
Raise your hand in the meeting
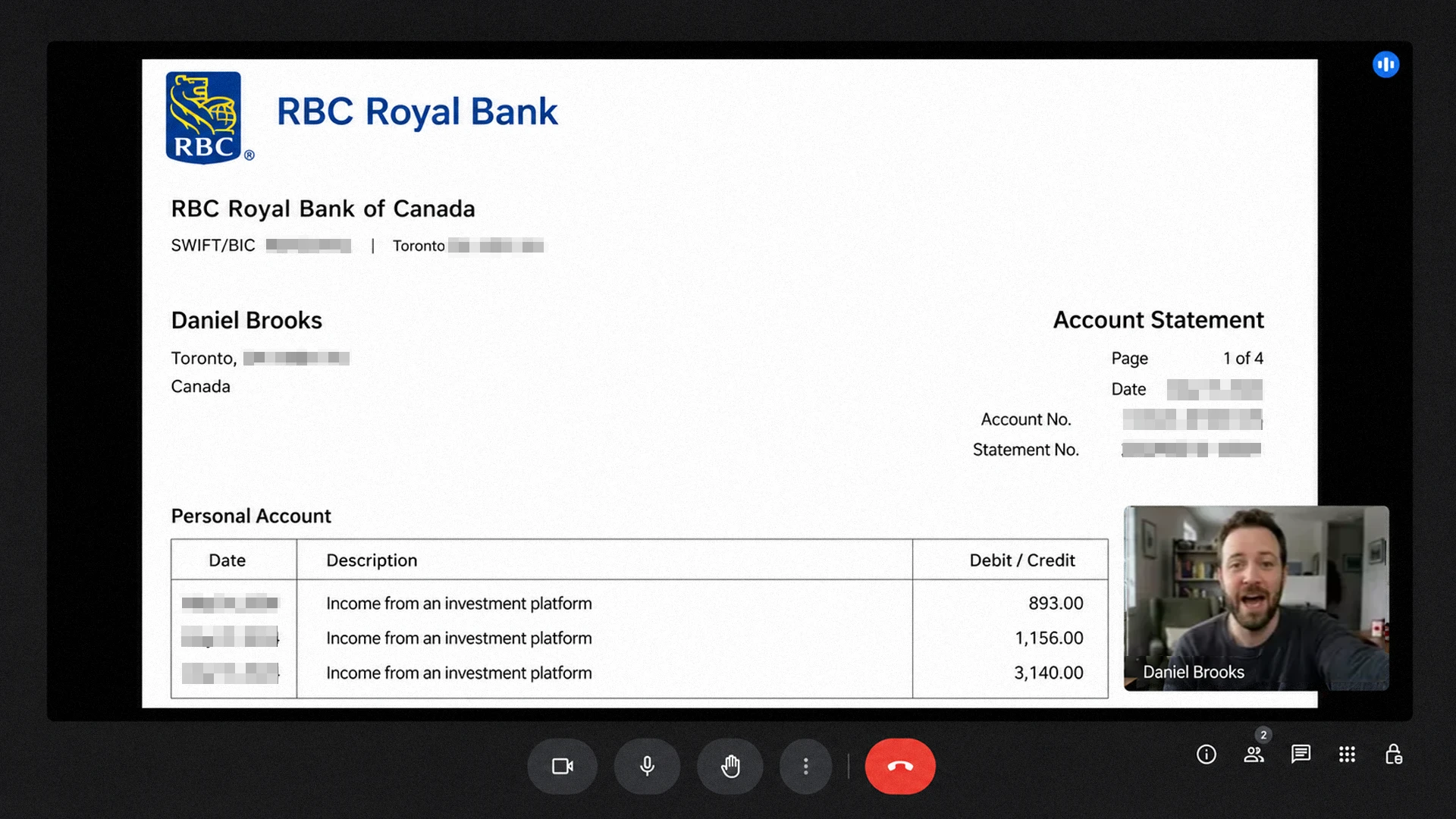(x=730, y=767)
